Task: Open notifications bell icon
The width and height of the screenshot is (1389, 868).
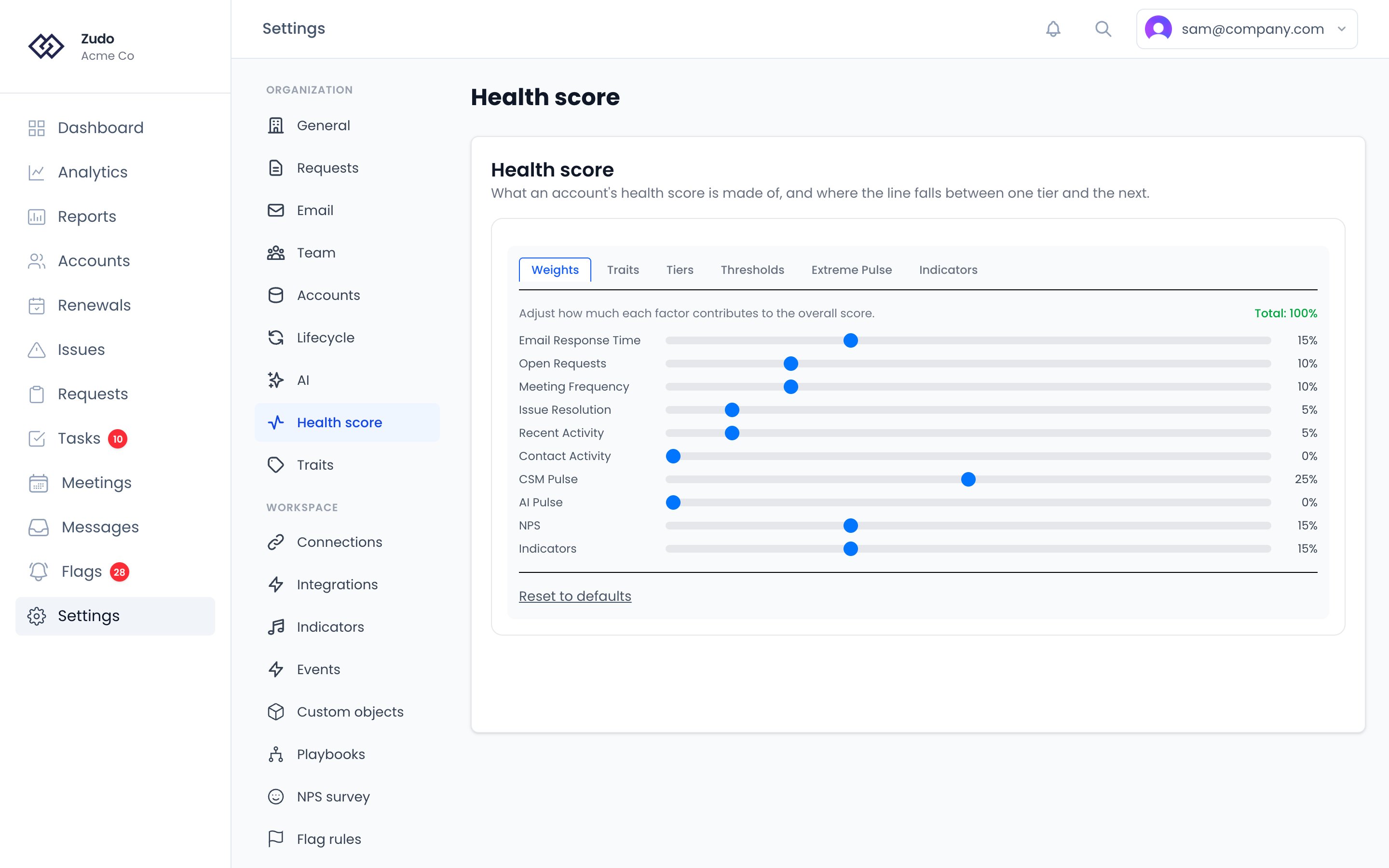Action: click(x=1053, y=29)
